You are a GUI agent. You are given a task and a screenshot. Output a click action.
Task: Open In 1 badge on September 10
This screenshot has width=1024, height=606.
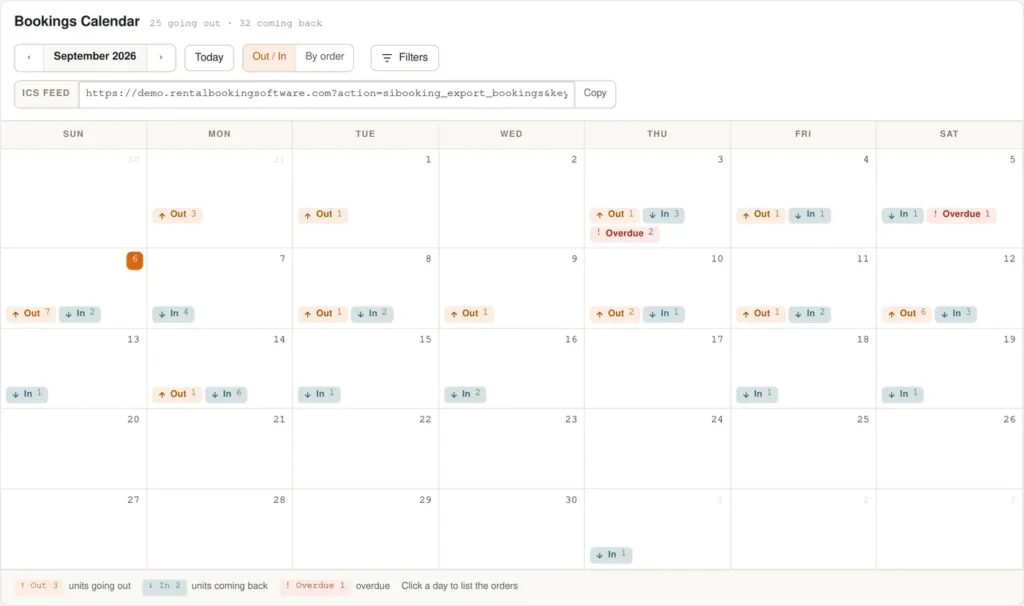(664, 313)
